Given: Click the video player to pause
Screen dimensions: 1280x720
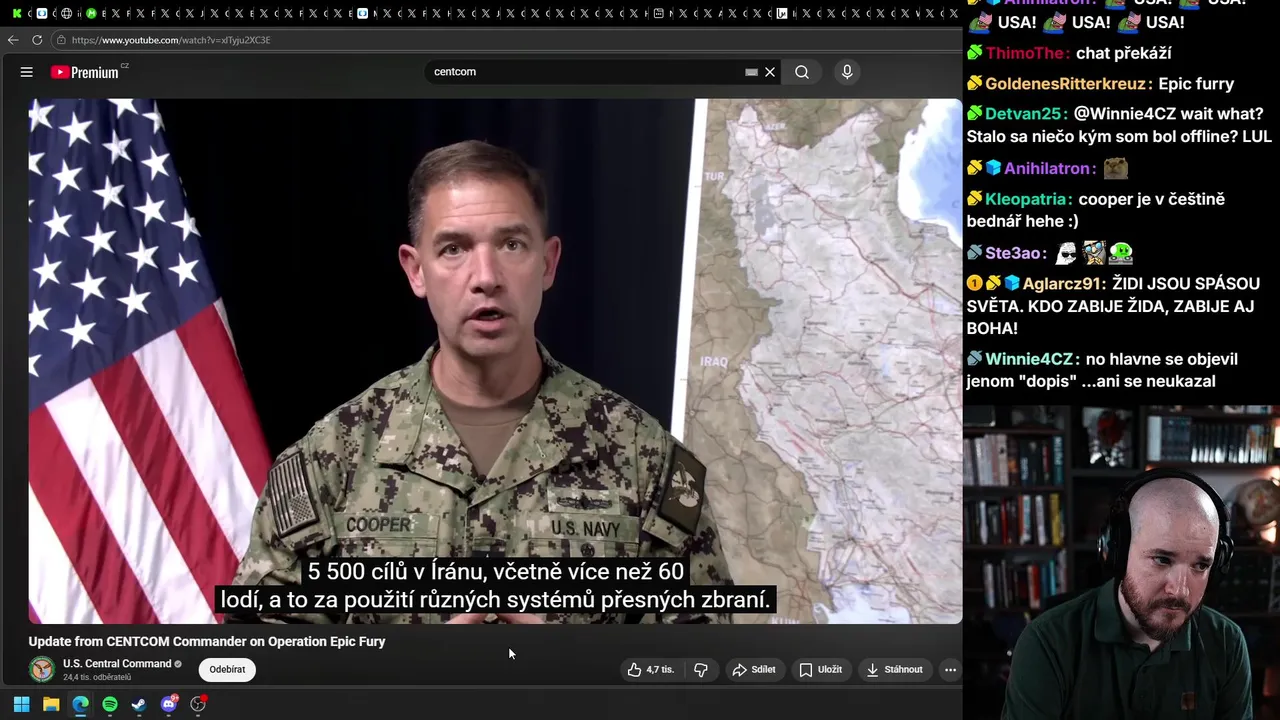Looking at the screenshot, I should [495, 361].
